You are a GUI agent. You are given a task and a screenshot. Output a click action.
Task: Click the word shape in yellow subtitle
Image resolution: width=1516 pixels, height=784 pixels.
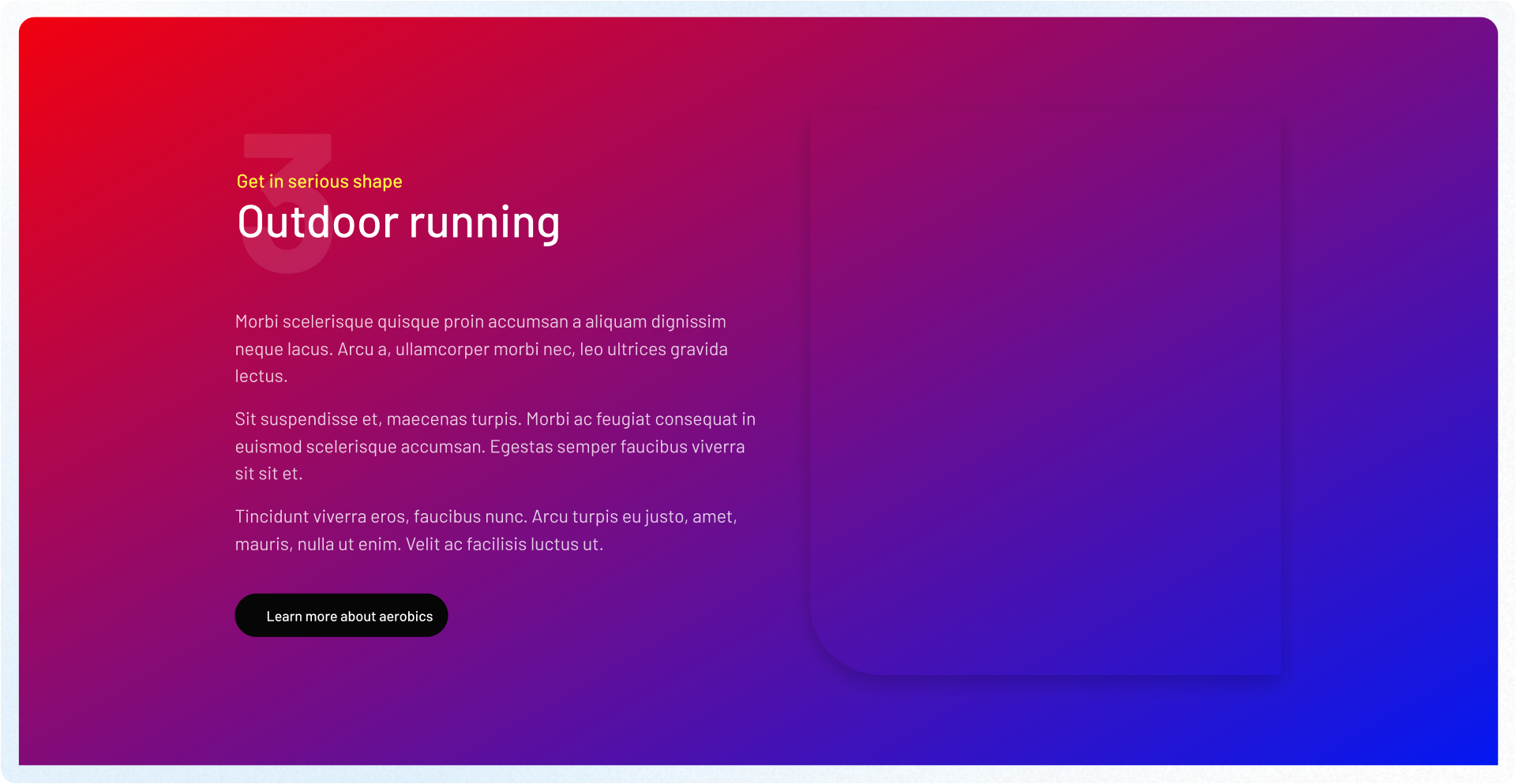377,182
